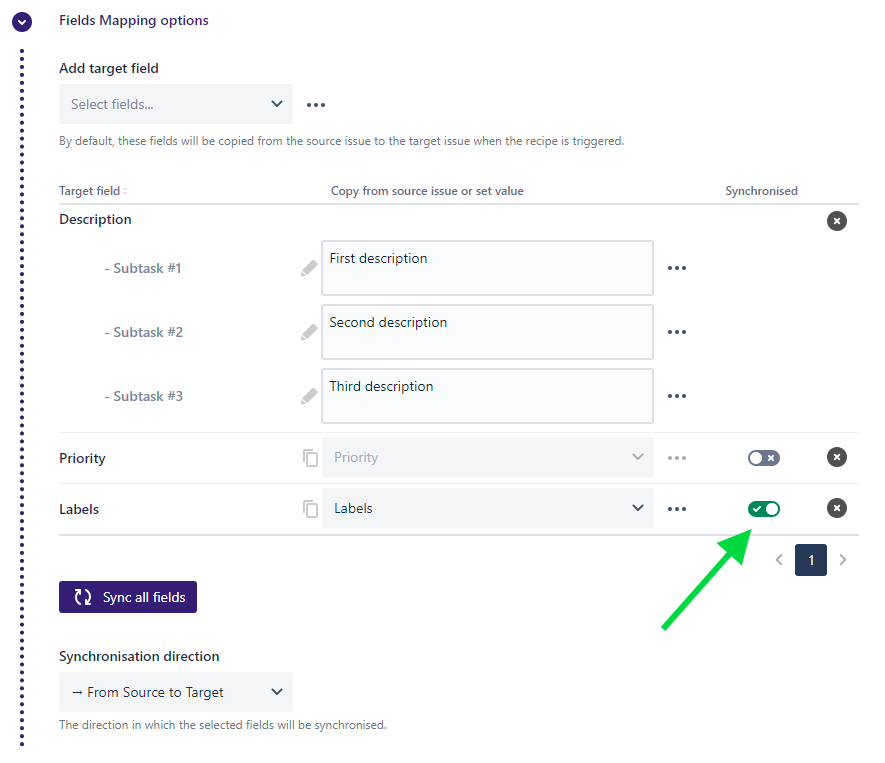
Task: Open the three-dot menu for Labels row
Action: point(677,509)
